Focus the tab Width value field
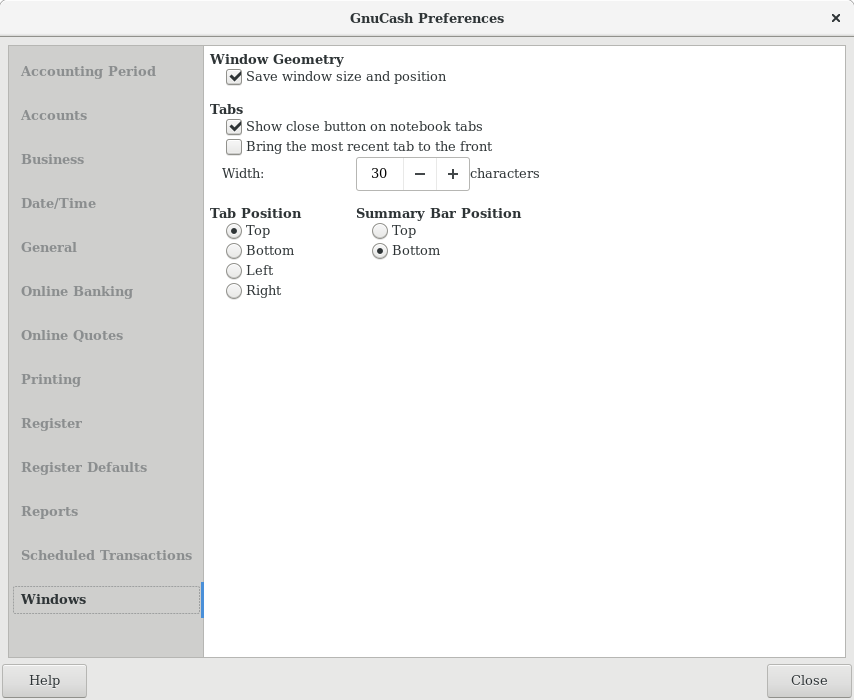This screenshot has height=700, width=854. [x=380, y=174]
